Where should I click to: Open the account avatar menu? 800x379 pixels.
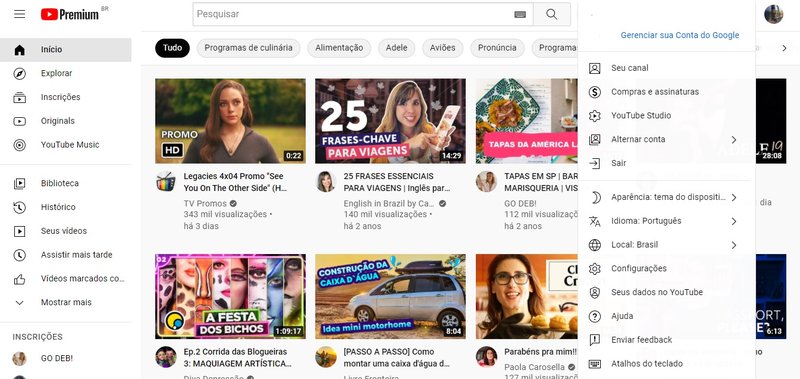pos(773,14)
